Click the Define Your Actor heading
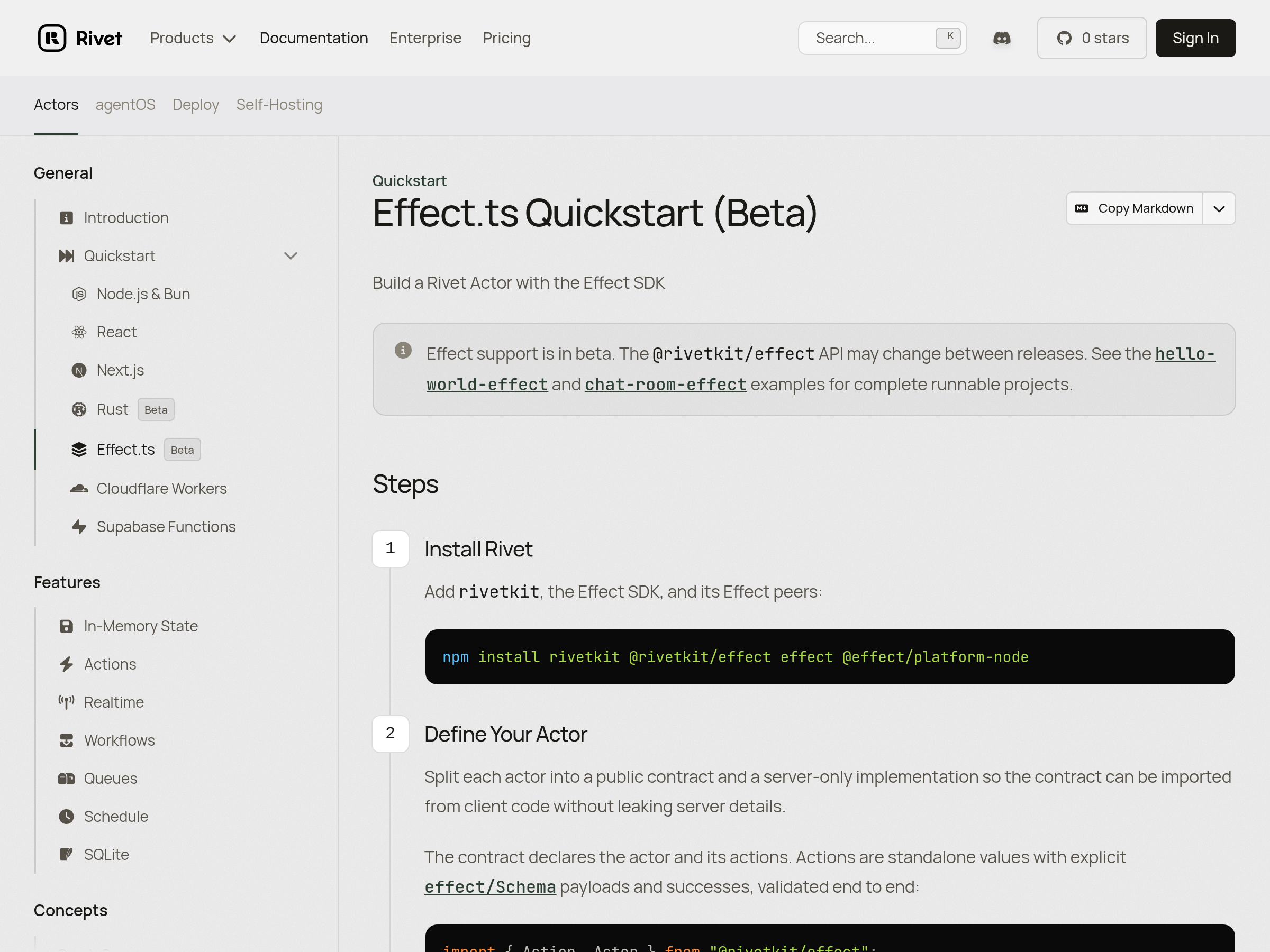The image size is (1270, 952). click(506, 734)
